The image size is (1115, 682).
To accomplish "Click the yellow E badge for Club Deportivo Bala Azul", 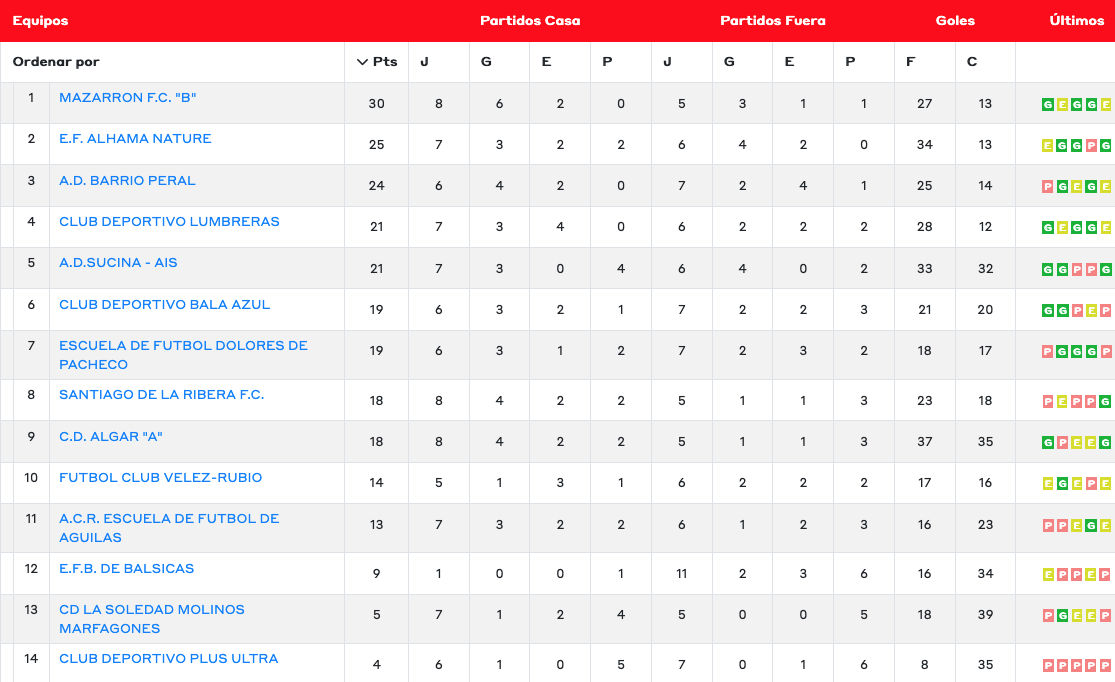I will click(1091, 310).
